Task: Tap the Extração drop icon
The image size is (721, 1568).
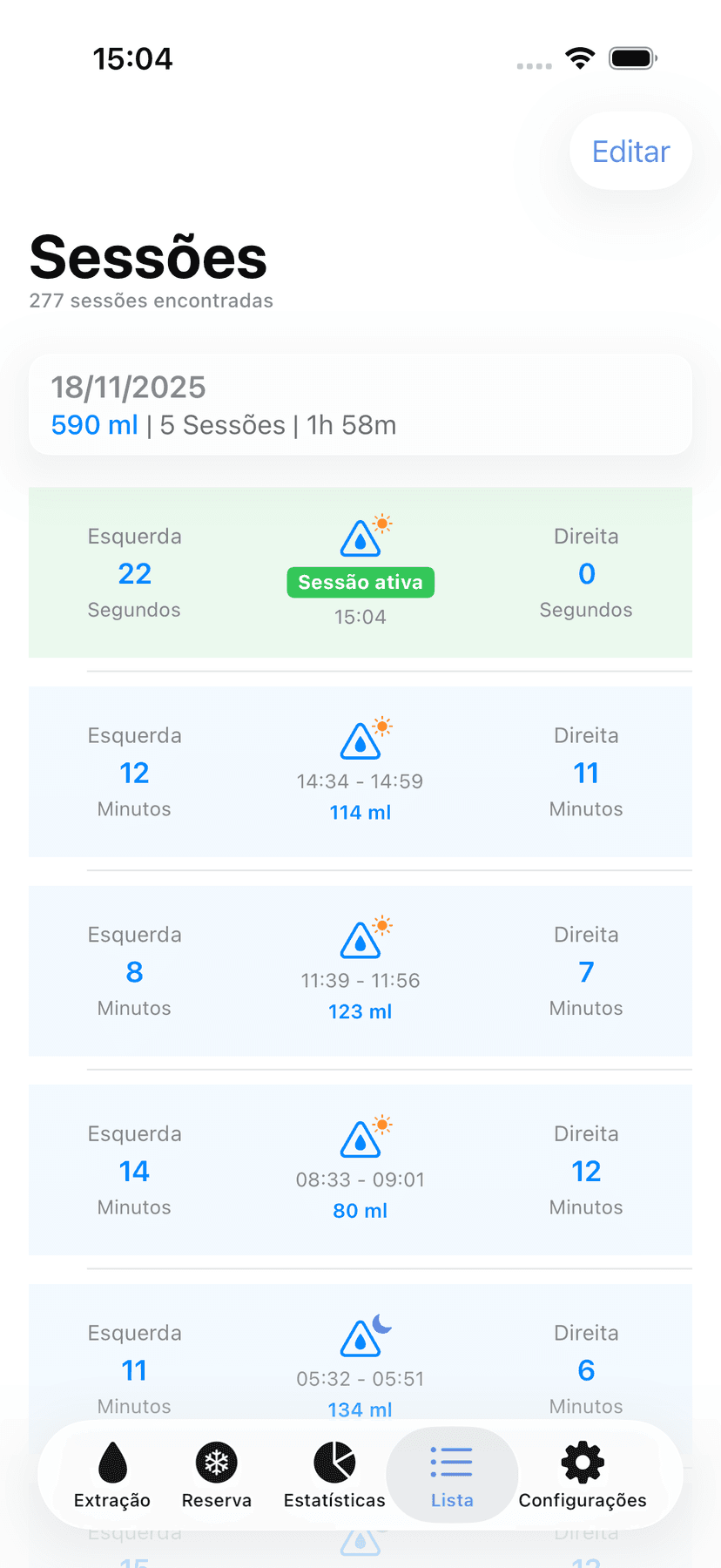Action: pyautogui.click(x=112, y=1462)
